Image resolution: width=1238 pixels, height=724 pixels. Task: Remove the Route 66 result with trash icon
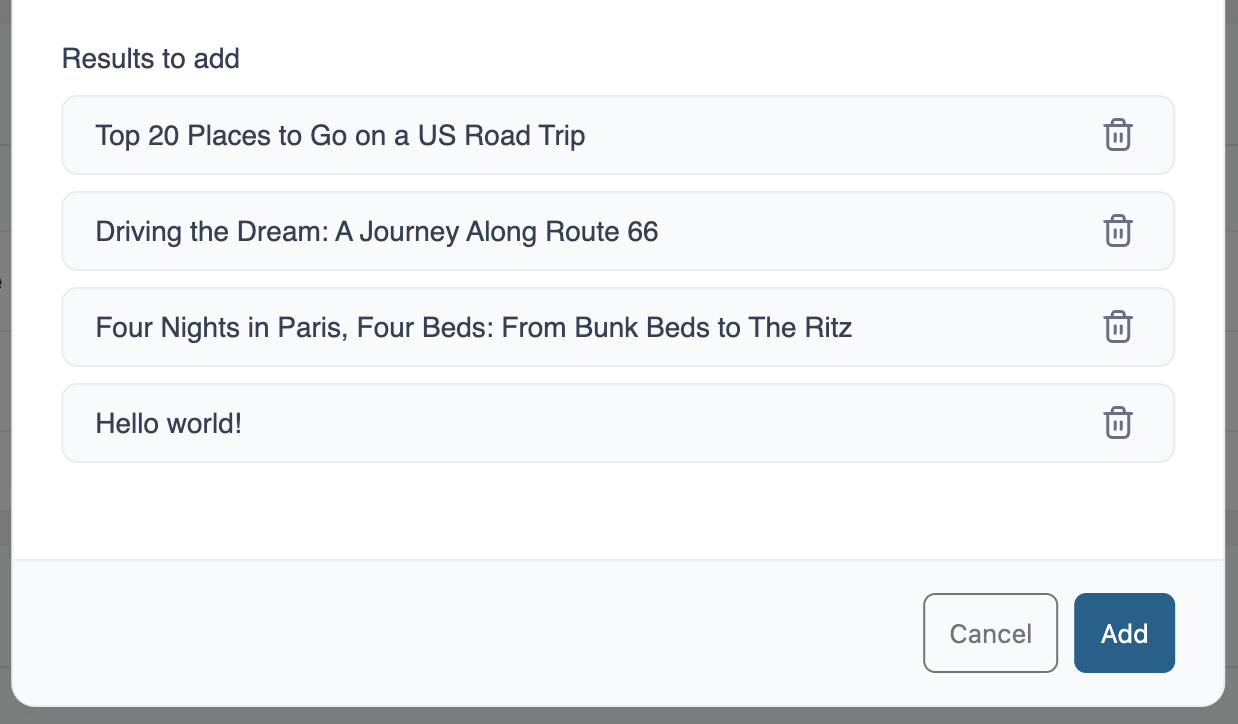click(1117, 231)
